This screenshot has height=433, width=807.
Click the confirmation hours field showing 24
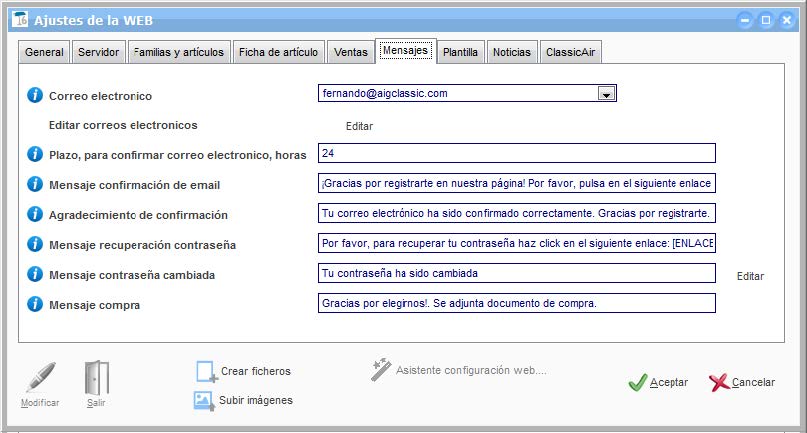coord(516,153)
